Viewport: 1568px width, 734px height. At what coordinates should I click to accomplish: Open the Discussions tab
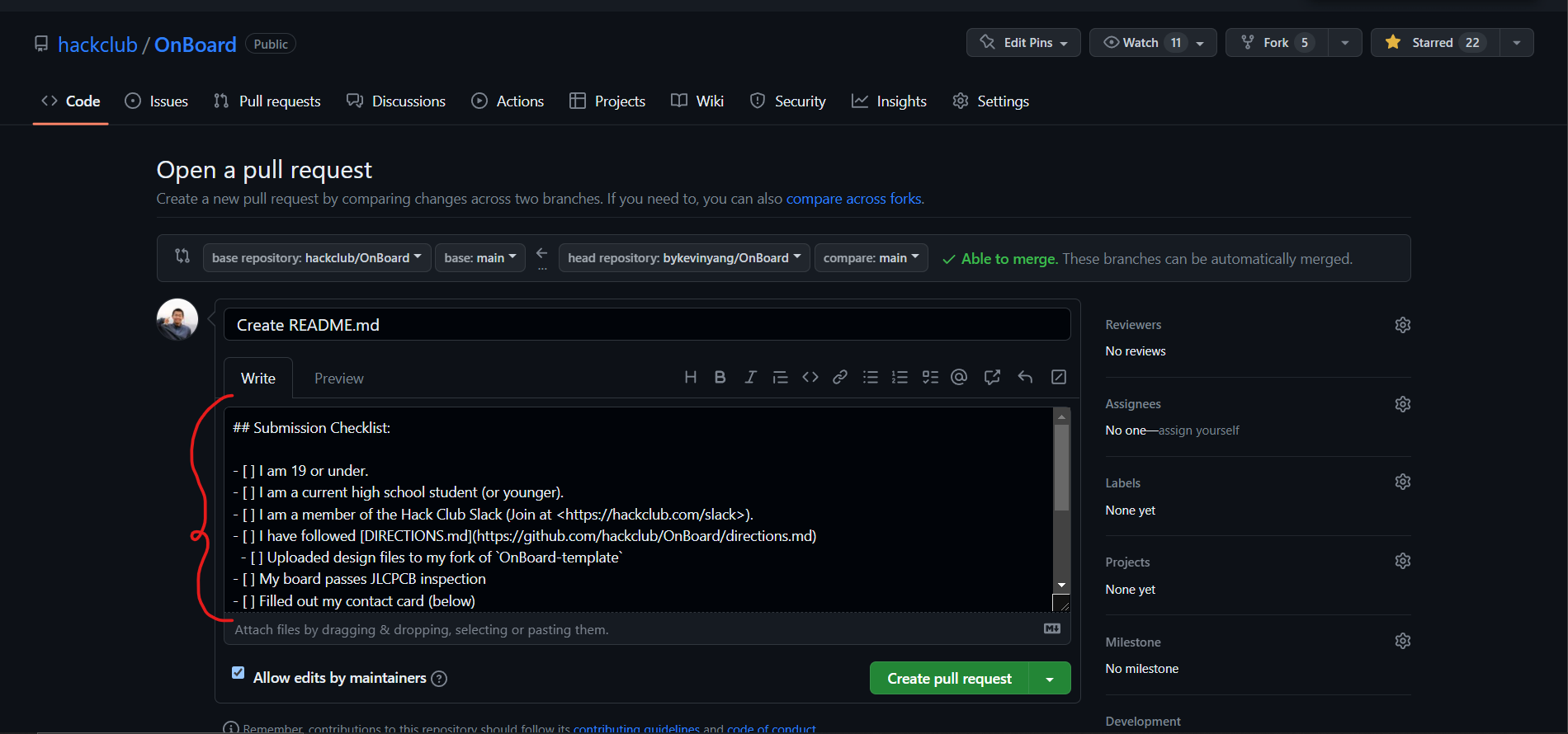coord(396,101)
